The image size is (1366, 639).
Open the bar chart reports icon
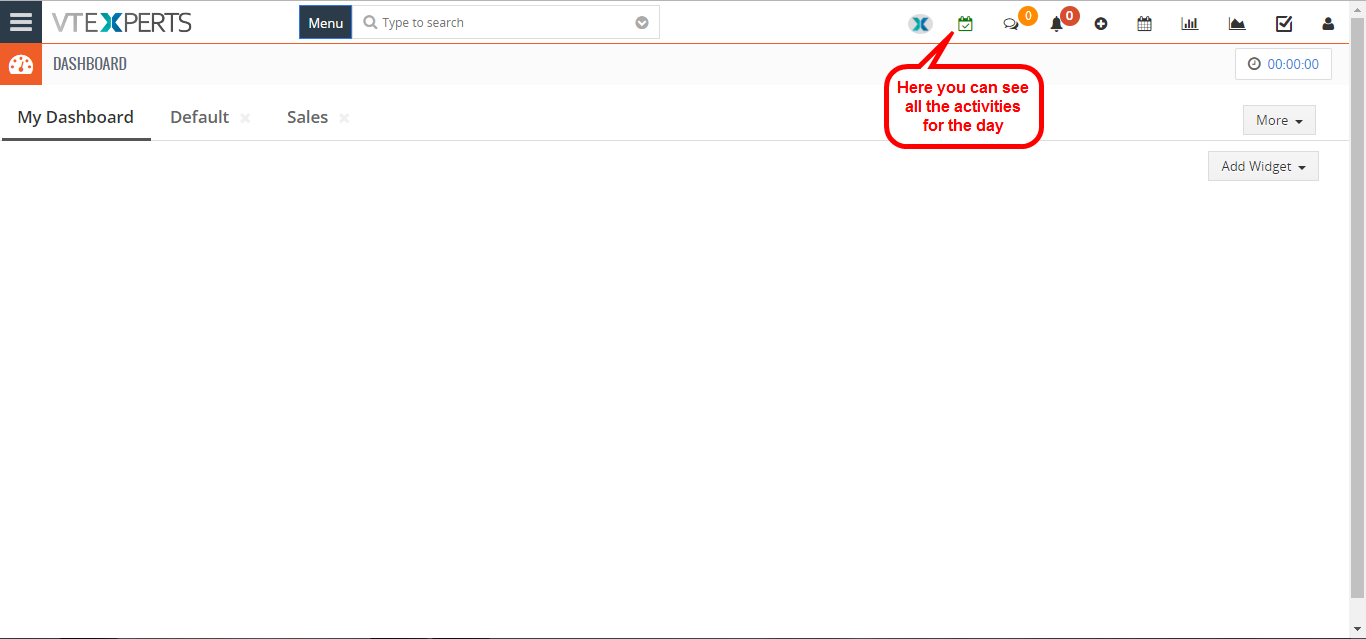[1190, 24]
